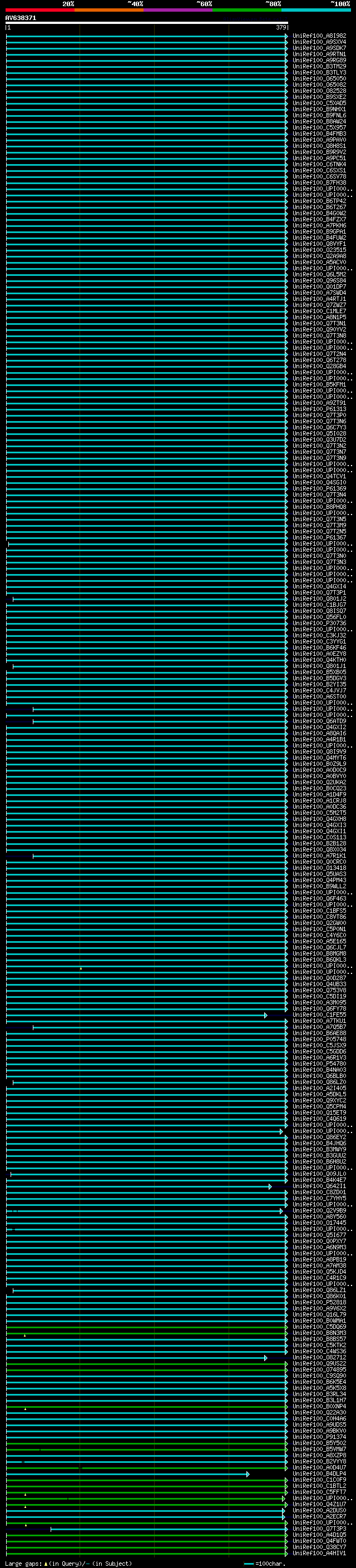Select the UniRef100_B9SXE2 label
The height and width of the screenshot is (1568, 356).
pos(319,97)
